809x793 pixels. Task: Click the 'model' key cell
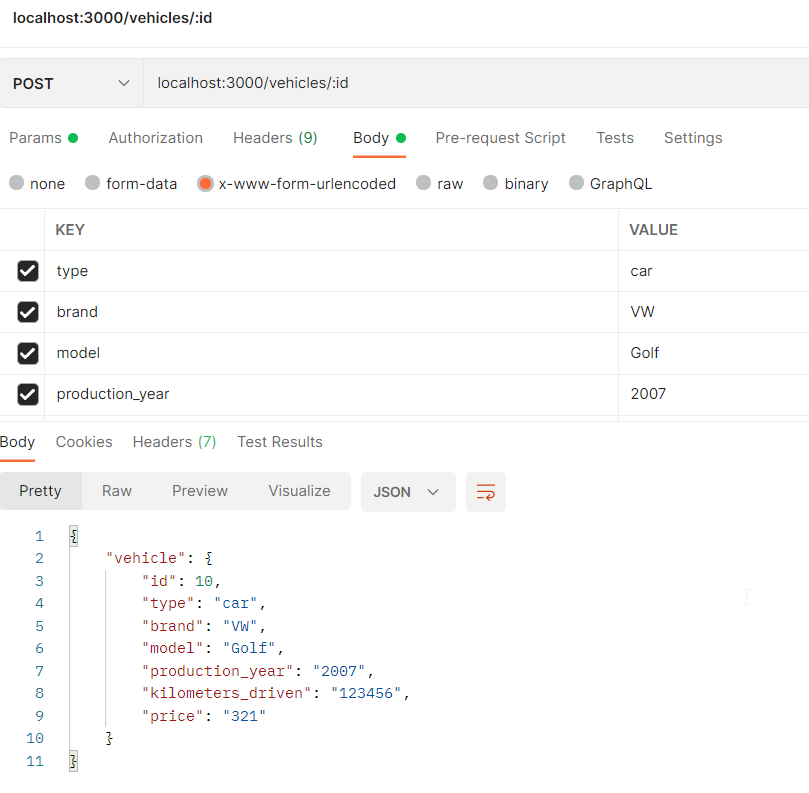click(331, 353)
